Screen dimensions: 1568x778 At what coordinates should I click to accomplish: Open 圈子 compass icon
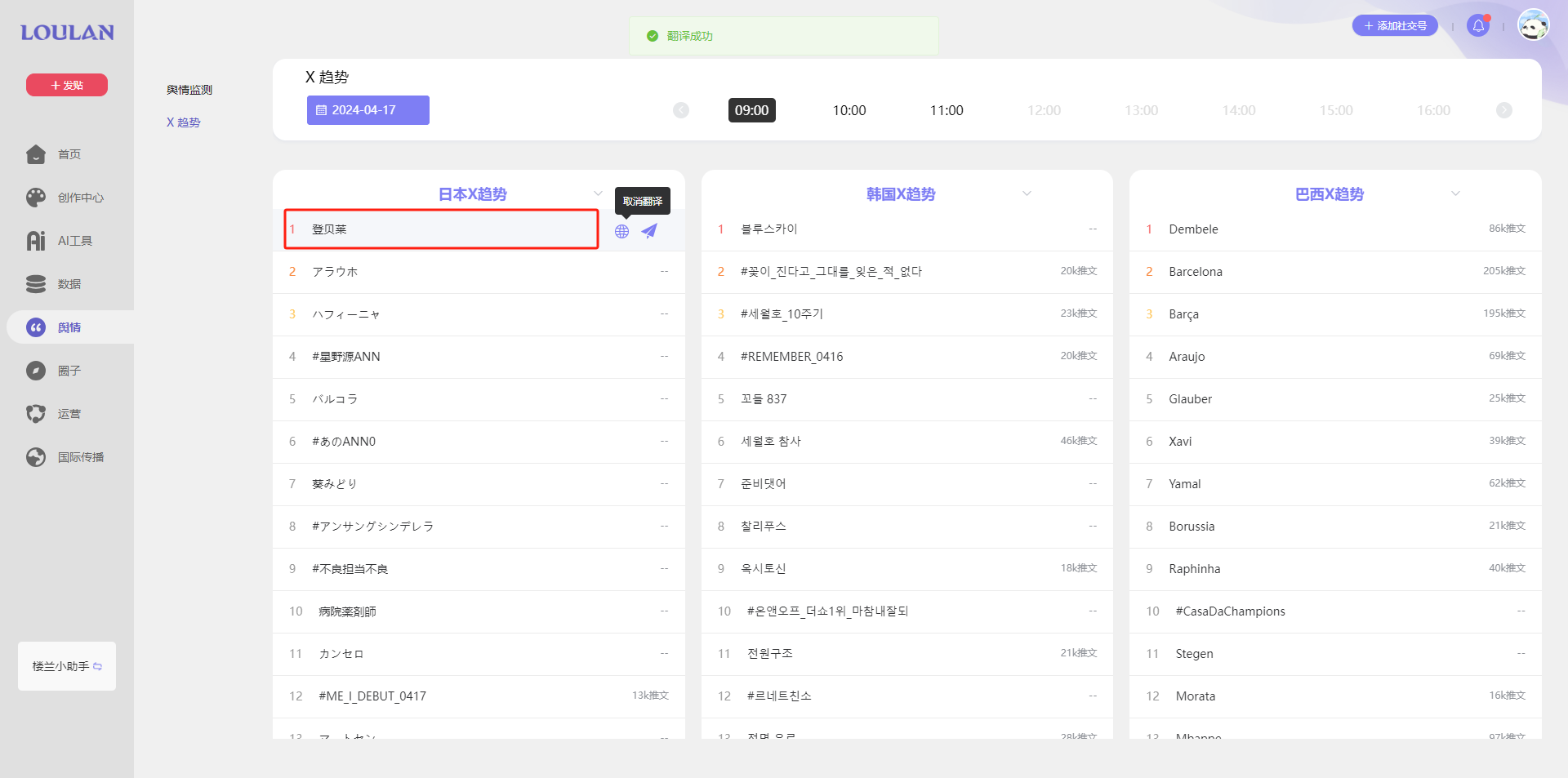tap(36, 371)
